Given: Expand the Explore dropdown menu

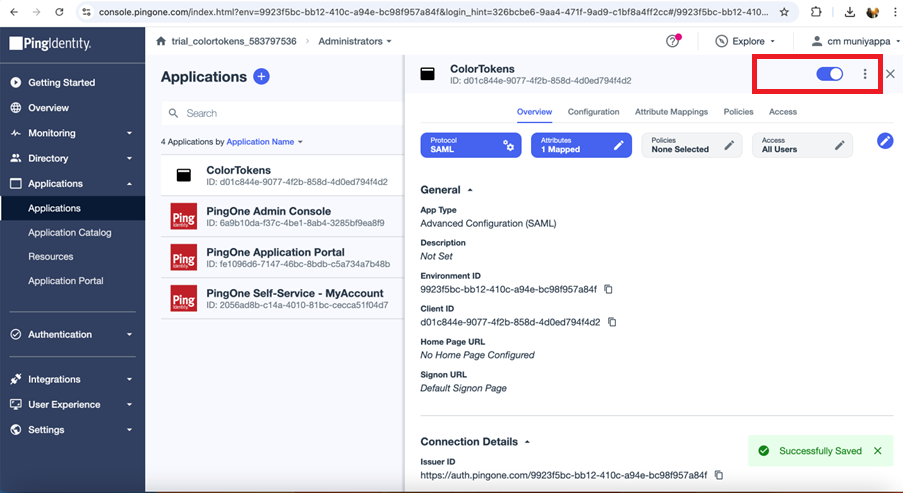Looking at the screenshot, I should coord(746,41).
